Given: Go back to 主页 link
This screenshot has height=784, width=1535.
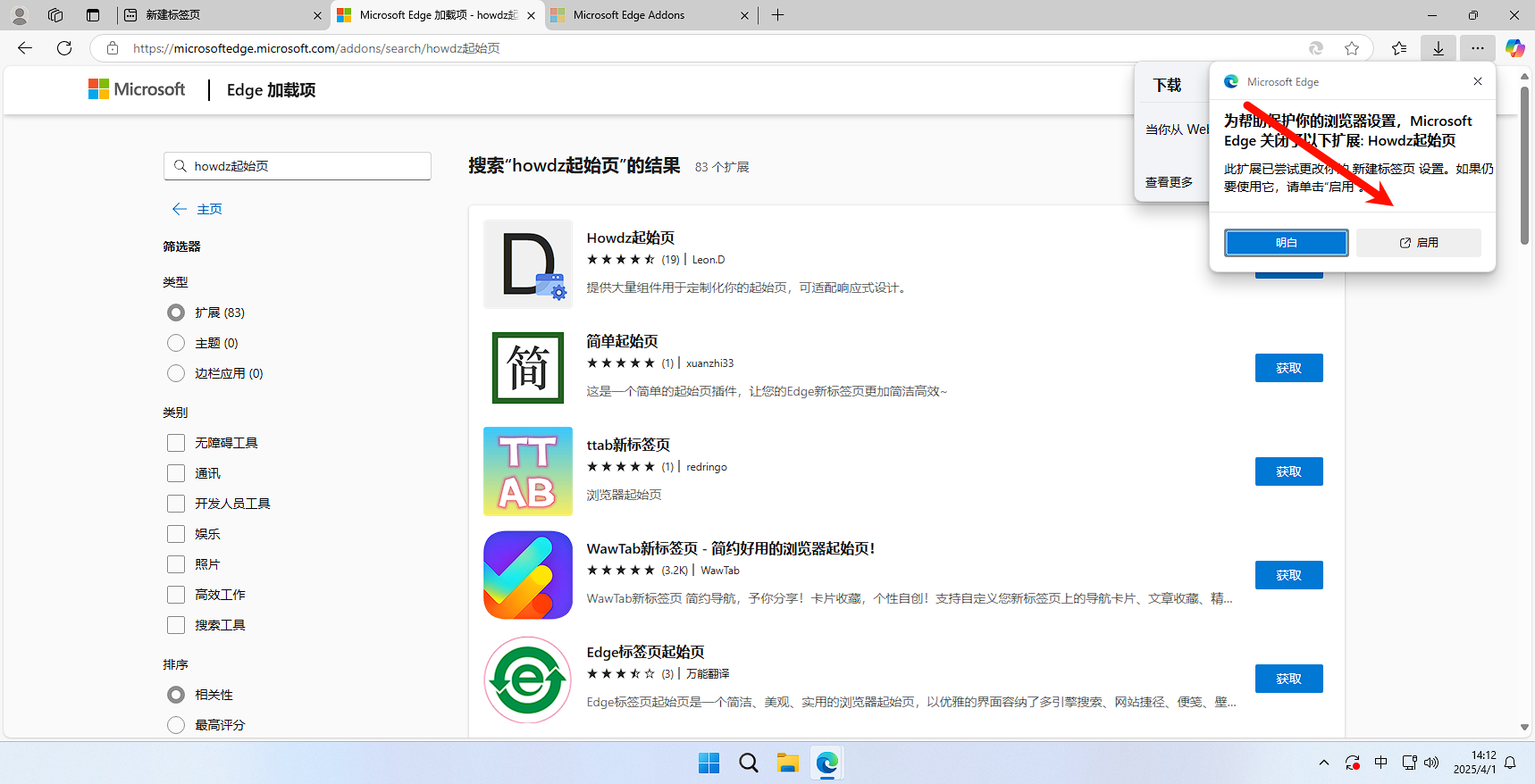Looking at the screenshot, I should (197, 209).
